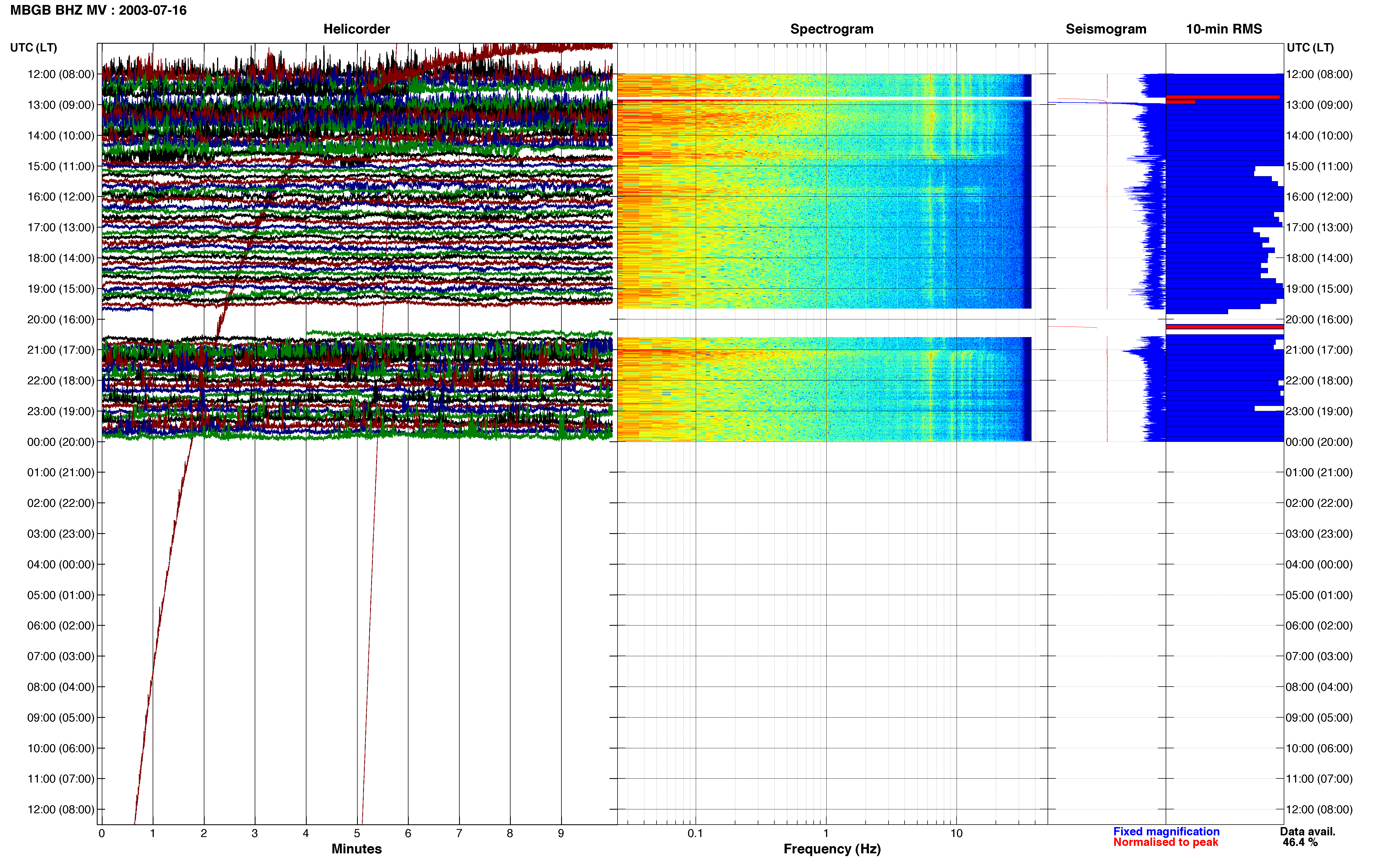This screenshot has width=1388, height=868.
Task: Click the left '22:00 (18:00)' time label
Action: click(x=61, y=380)
